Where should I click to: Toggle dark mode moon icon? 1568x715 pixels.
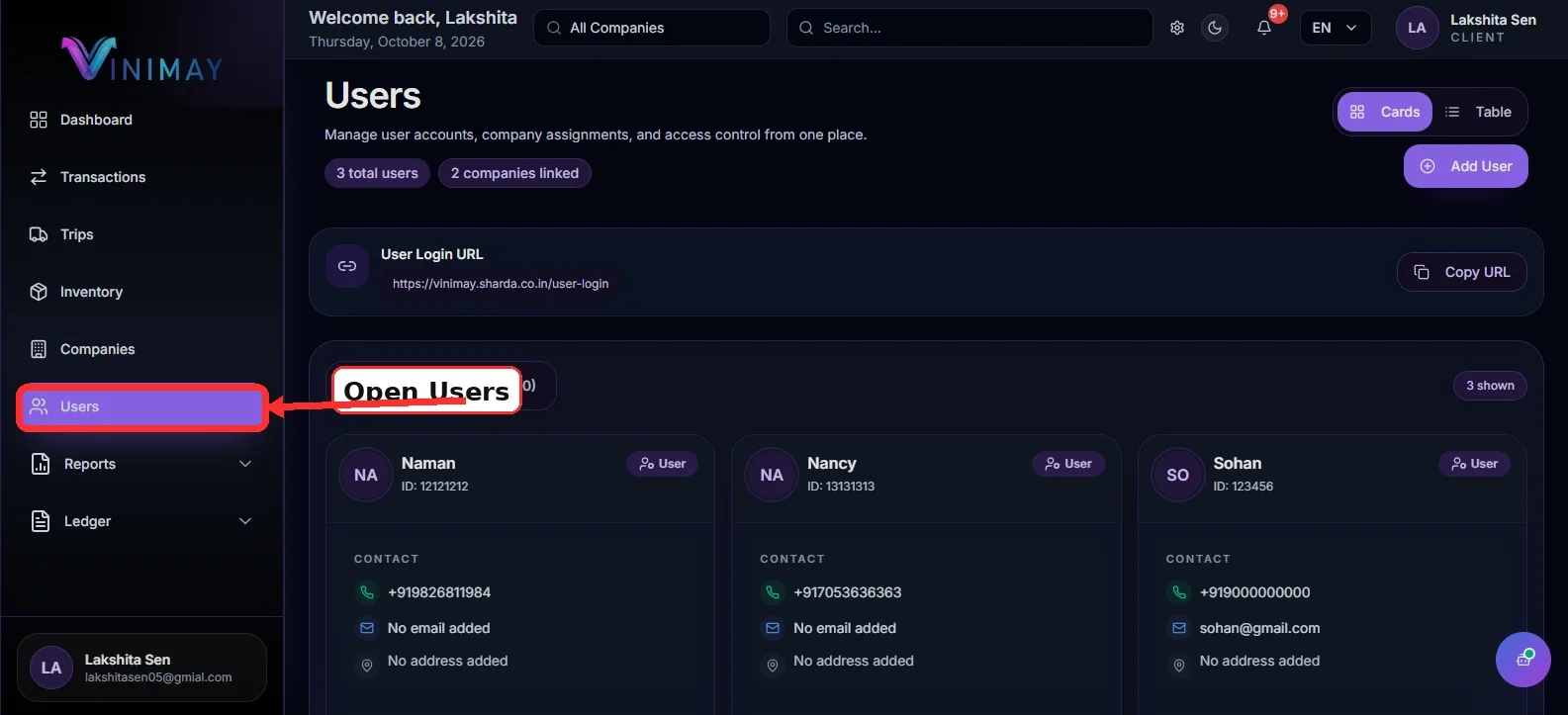(x=1215, y=28)
